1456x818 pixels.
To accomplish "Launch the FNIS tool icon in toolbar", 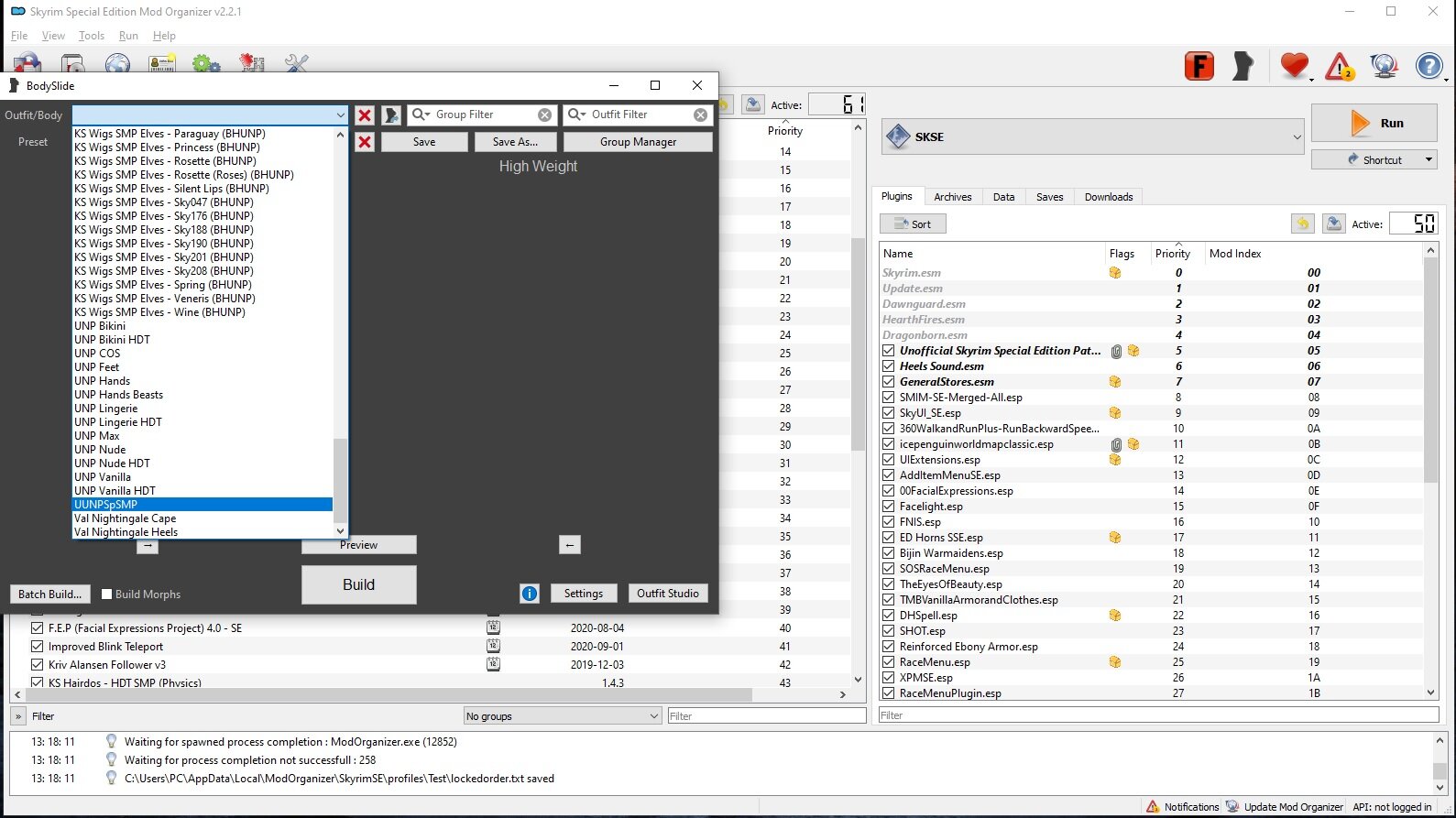I will [1199, 66].
